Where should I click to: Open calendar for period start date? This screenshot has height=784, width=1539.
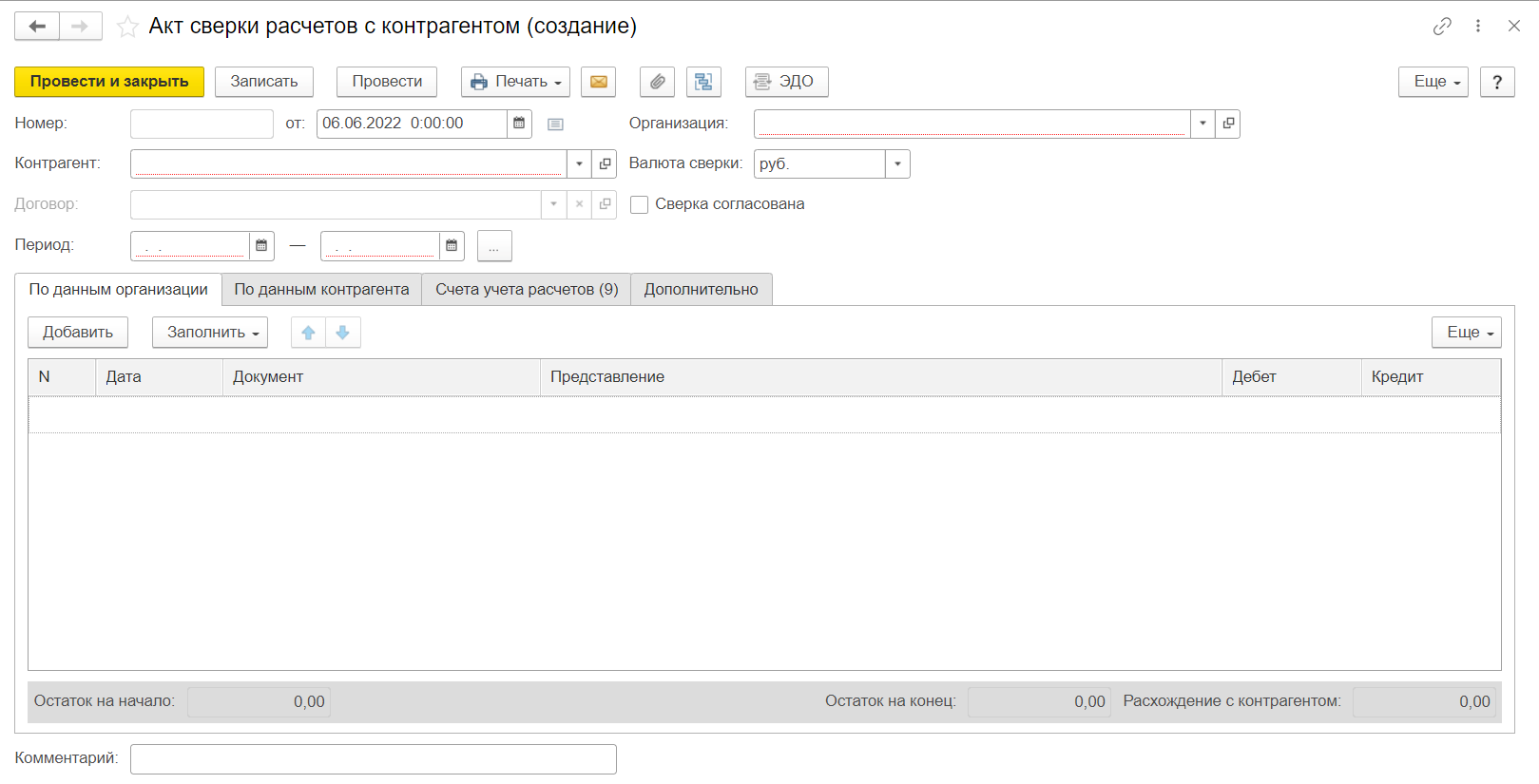click(x=261, y=245)
